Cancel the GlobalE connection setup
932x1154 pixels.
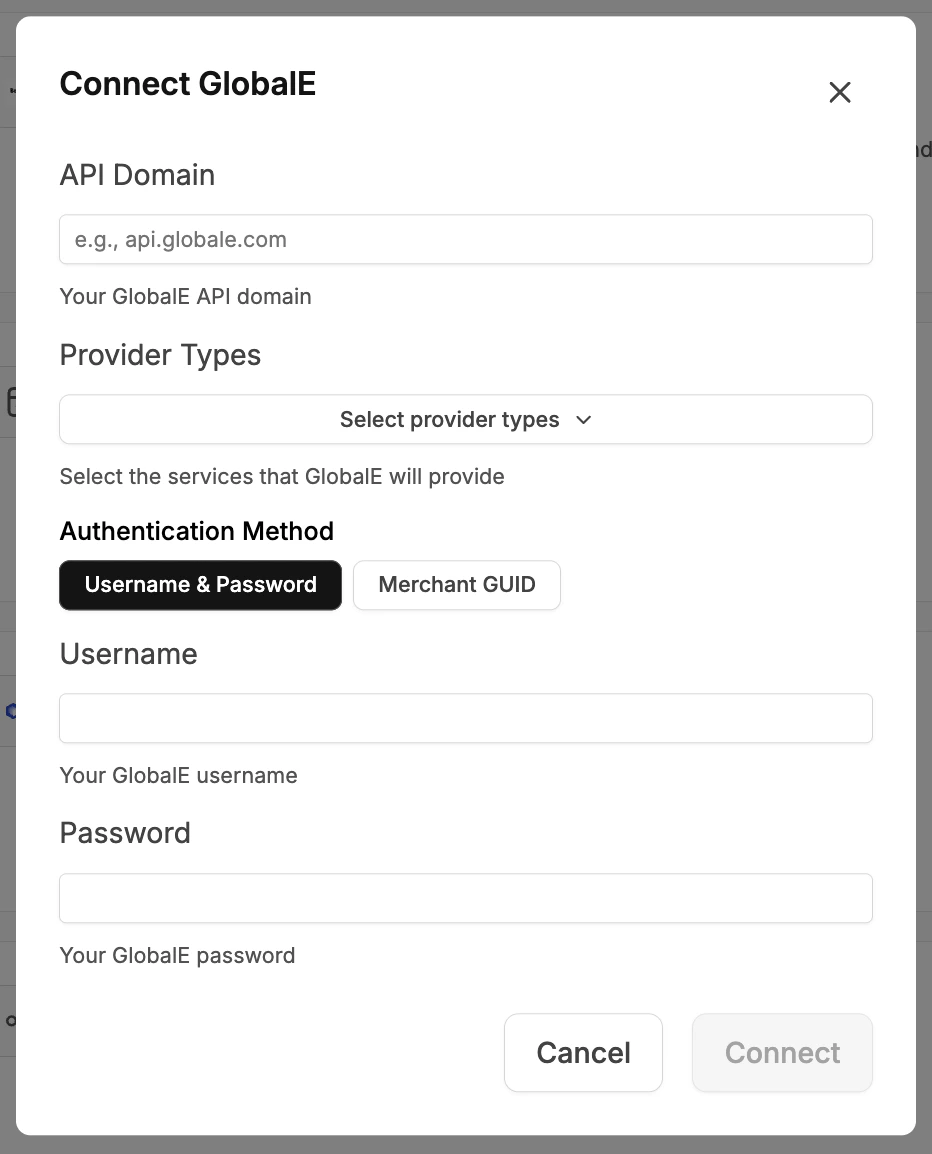pos(583,1052)
